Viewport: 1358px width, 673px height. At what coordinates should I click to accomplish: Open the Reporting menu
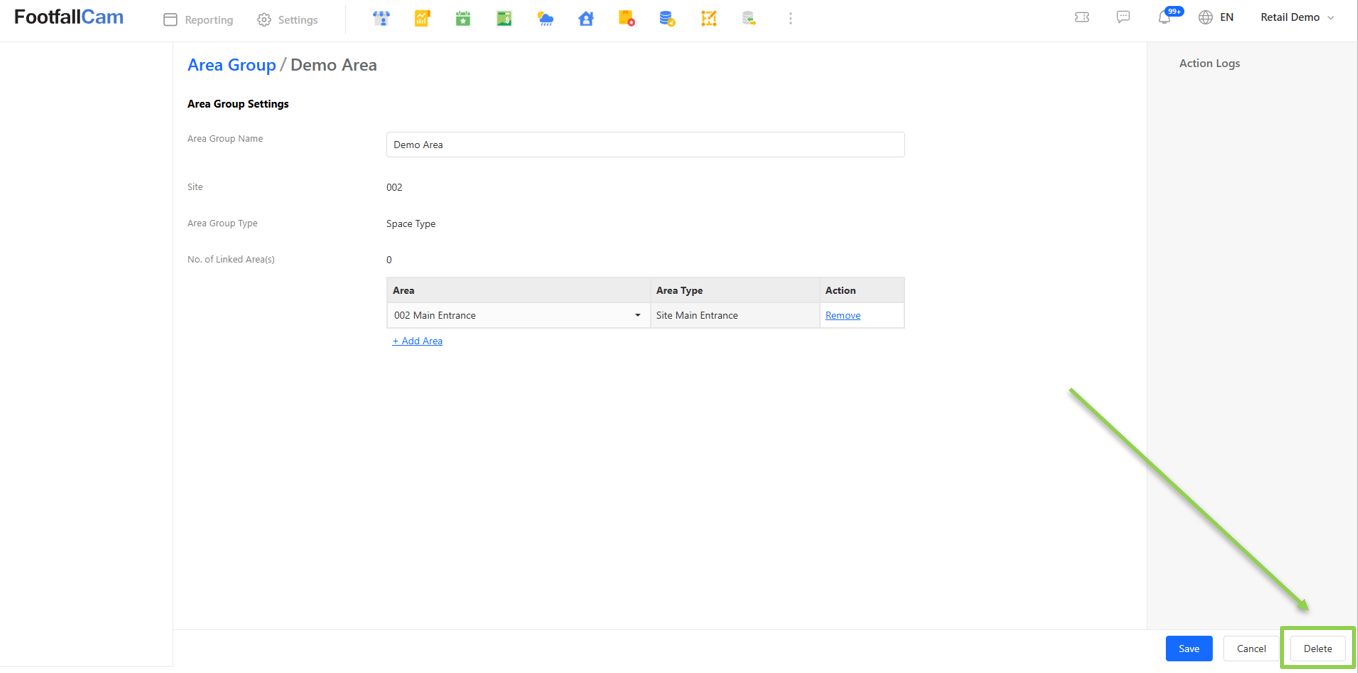tap(198, 20)
